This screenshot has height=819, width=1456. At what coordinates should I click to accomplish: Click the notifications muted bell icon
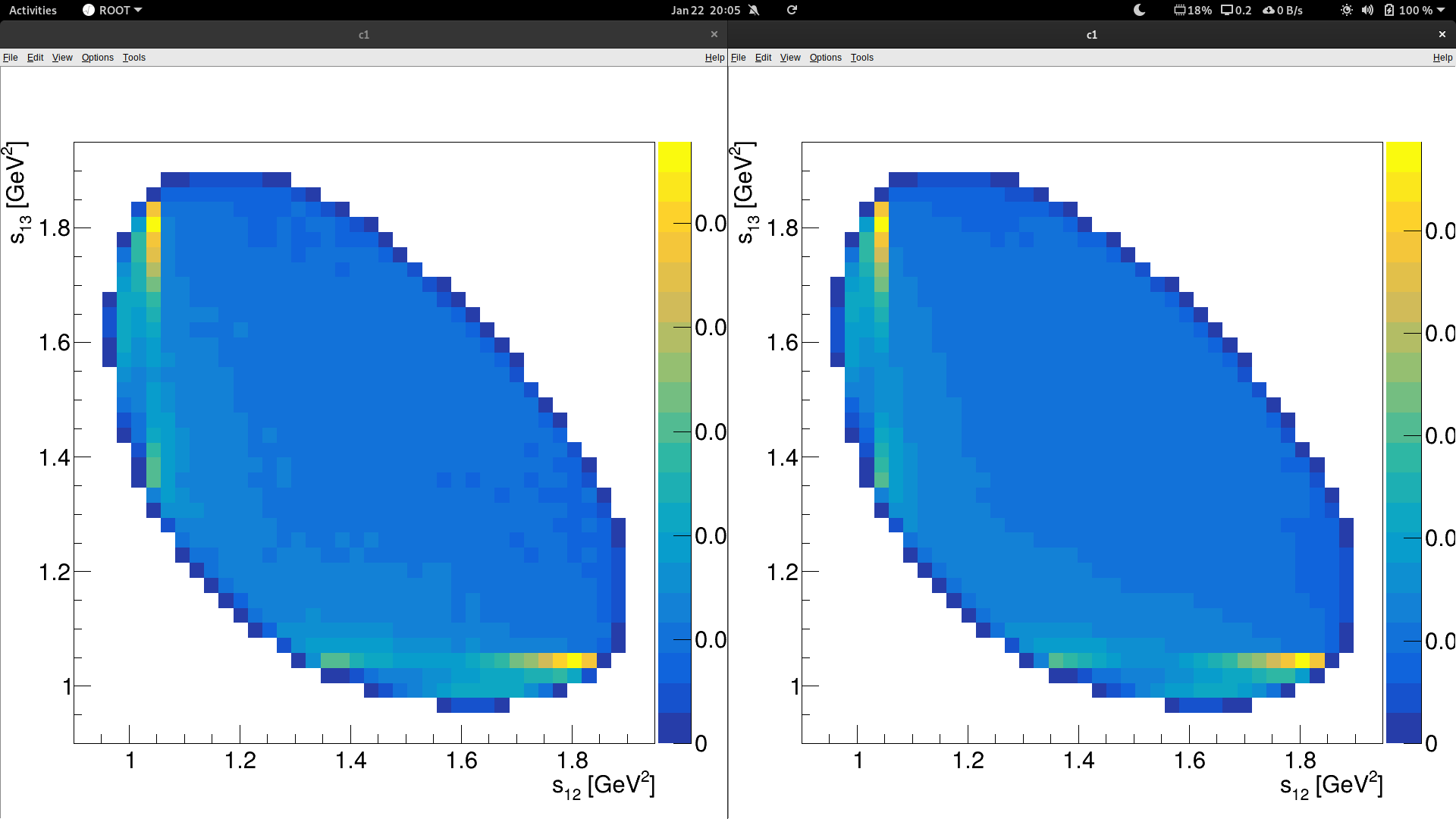point(754,10)
